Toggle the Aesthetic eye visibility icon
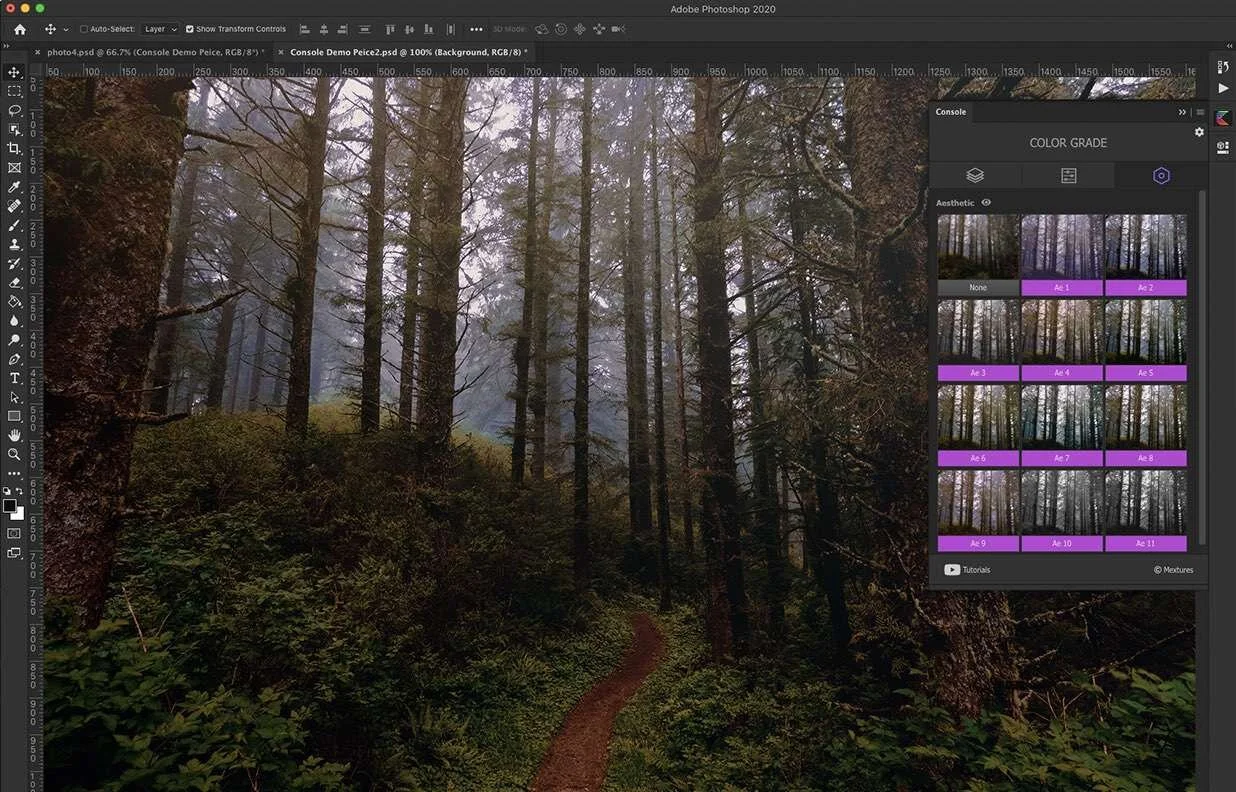 (x=986, y=202)
